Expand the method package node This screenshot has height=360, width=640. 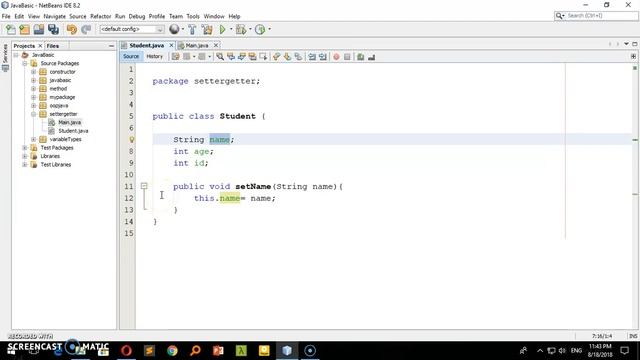(x=33, y=89)
